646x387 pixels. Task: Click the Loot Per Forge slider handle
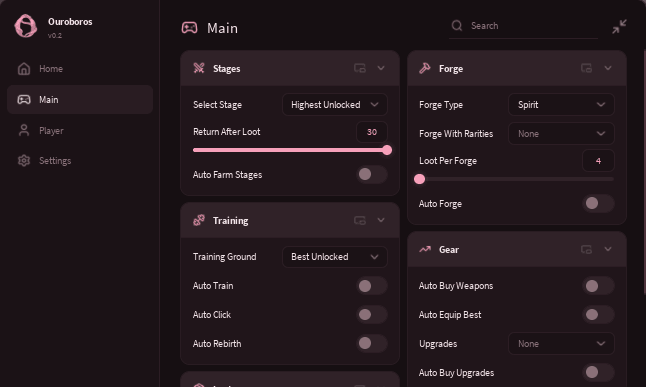[x=419, y=179]
